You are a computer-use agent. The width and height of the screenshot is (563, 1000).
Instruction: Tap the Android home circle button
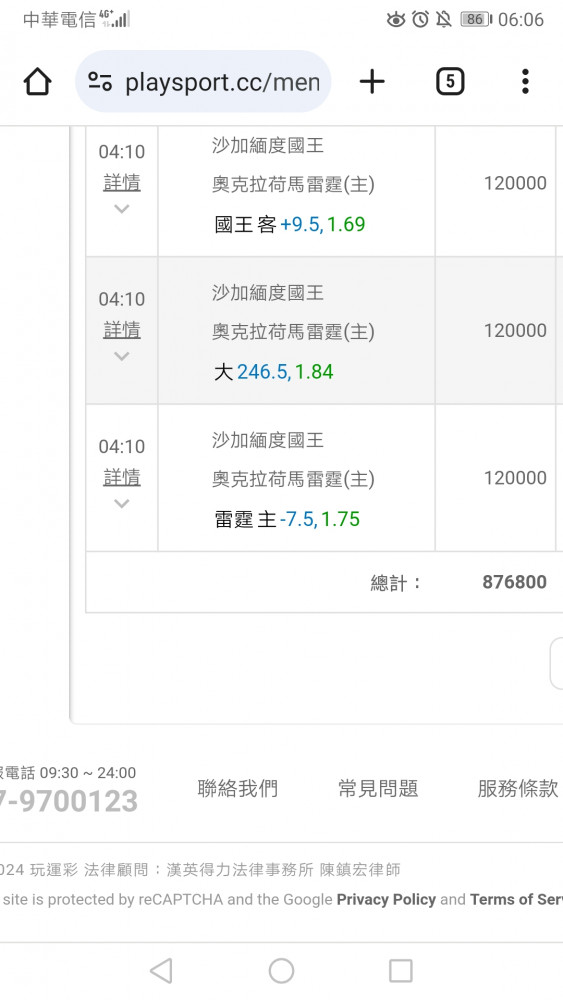[x=281, y=971]
